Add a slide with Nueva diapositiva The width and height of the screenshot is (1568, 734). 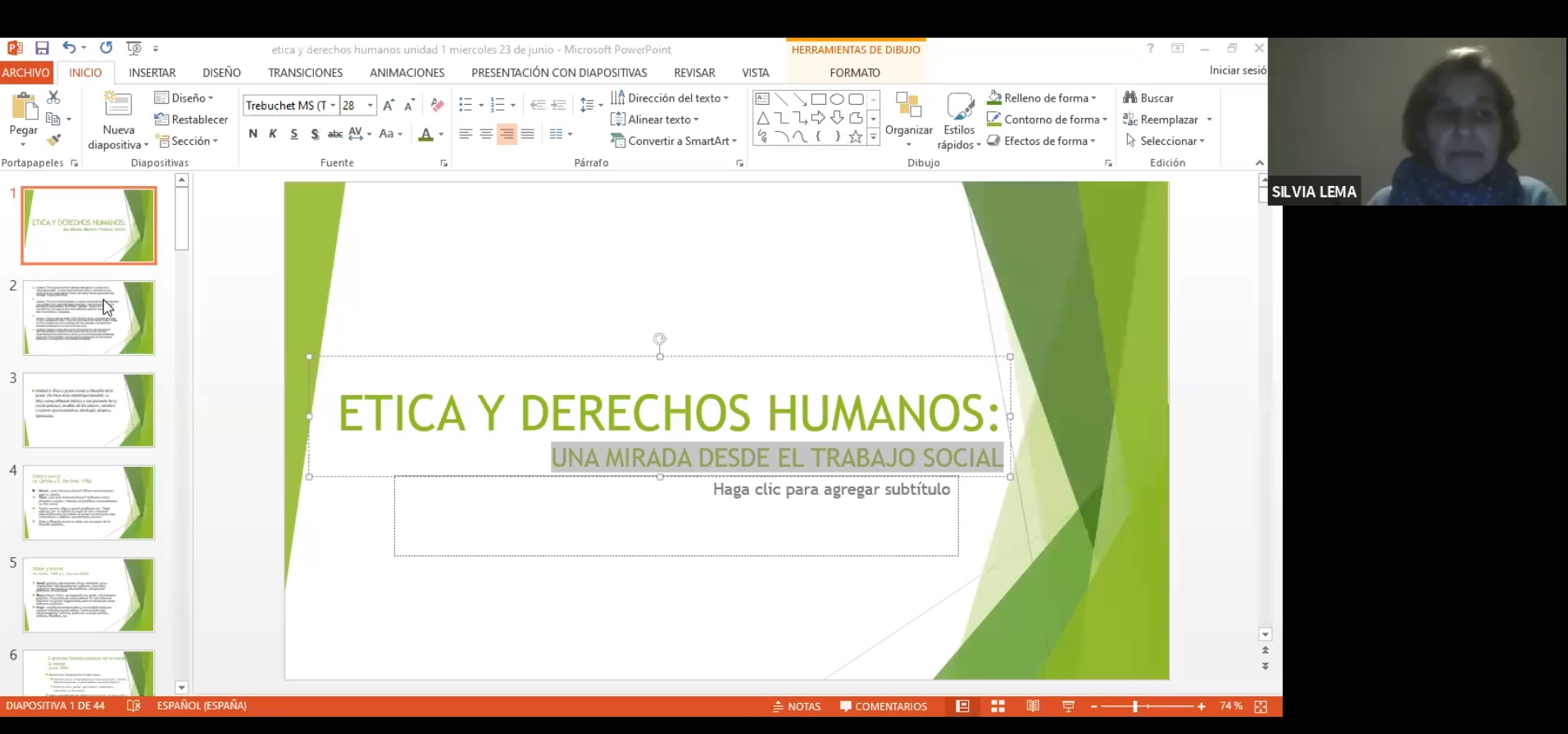[x=118, y=120]
